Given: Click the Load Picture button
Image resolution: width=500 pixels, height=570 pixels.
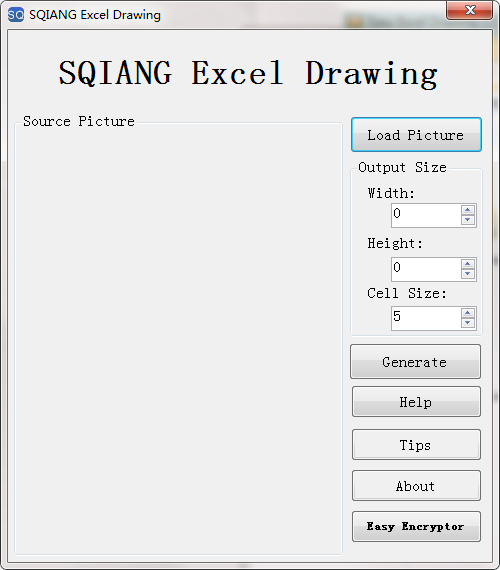Looking at the screenshot, I should pos(416,135).
